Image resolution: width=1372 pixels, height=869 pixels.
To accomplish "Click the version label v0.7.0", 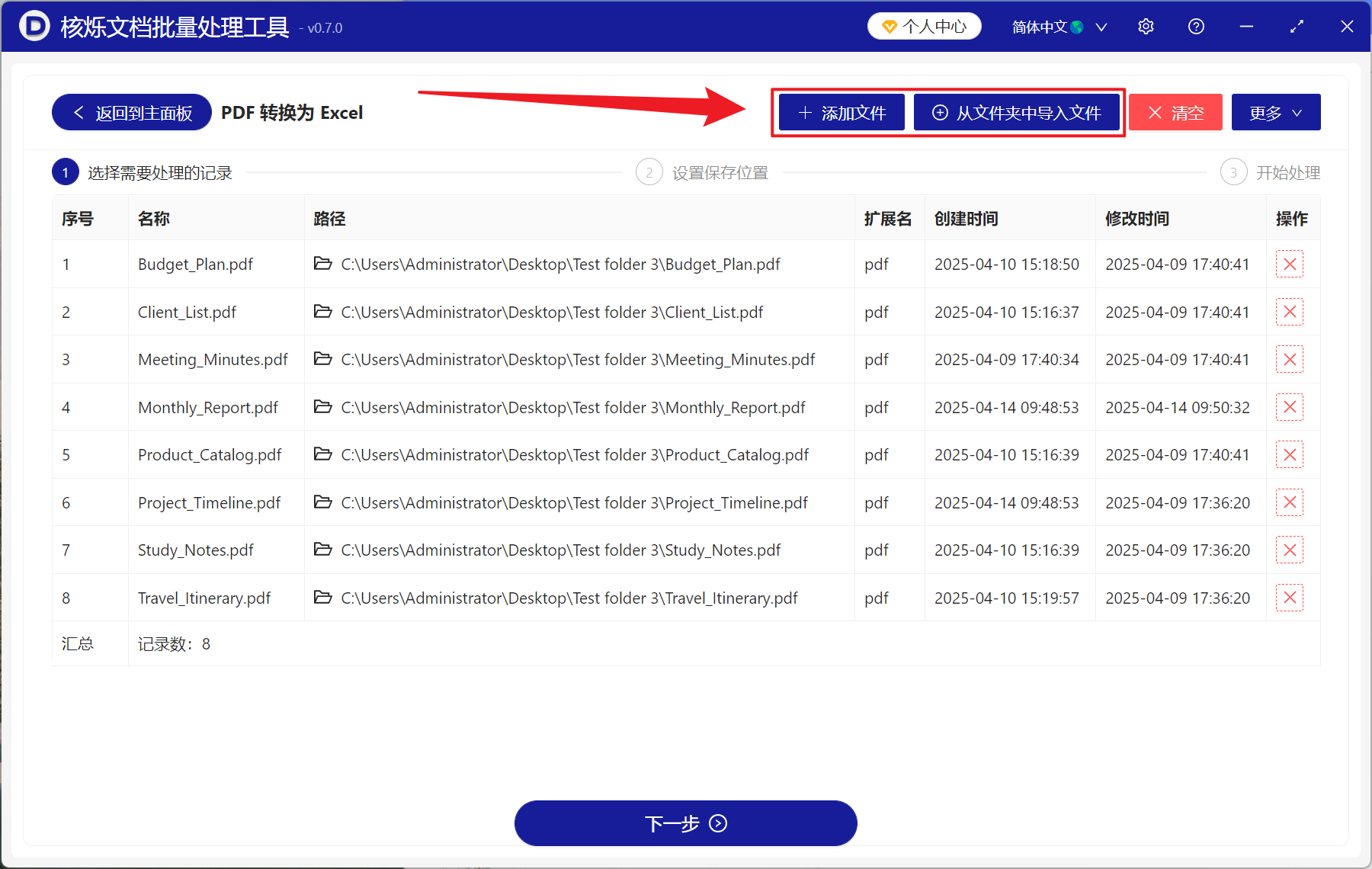I will (325, 28).
